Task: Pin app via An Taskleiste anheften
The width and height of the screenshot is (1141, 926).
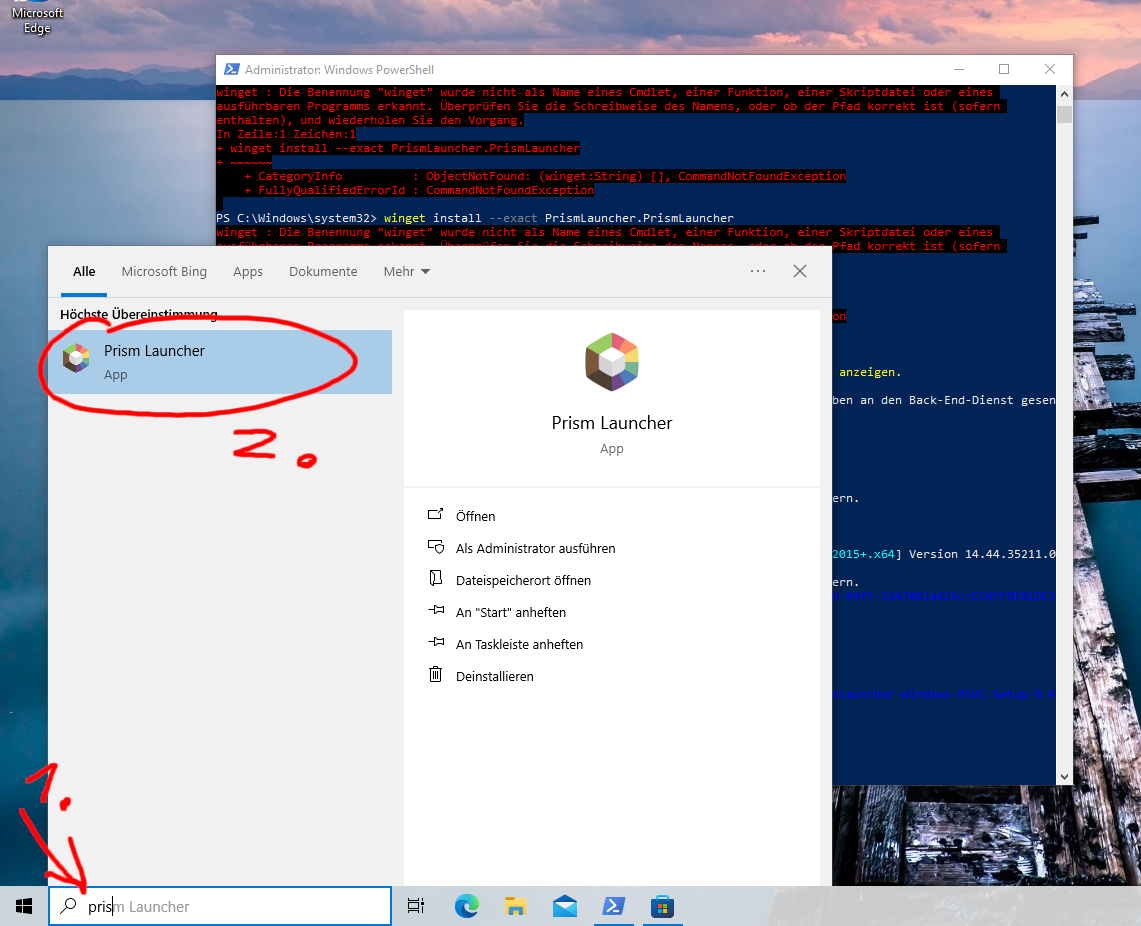Action: [x=519, y=644]
